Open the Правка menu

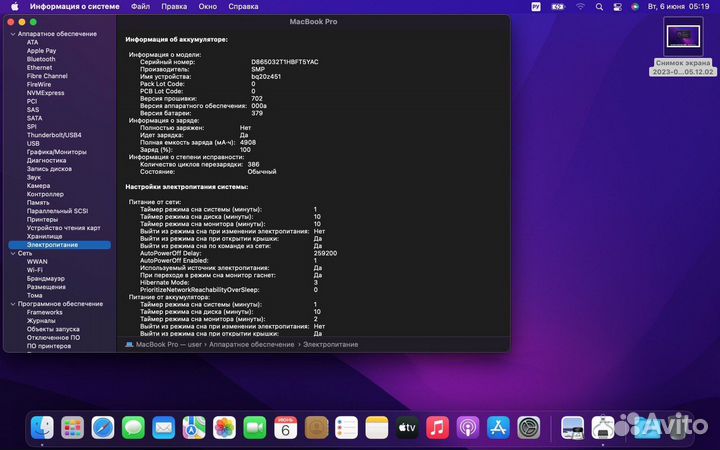(174, 6)
